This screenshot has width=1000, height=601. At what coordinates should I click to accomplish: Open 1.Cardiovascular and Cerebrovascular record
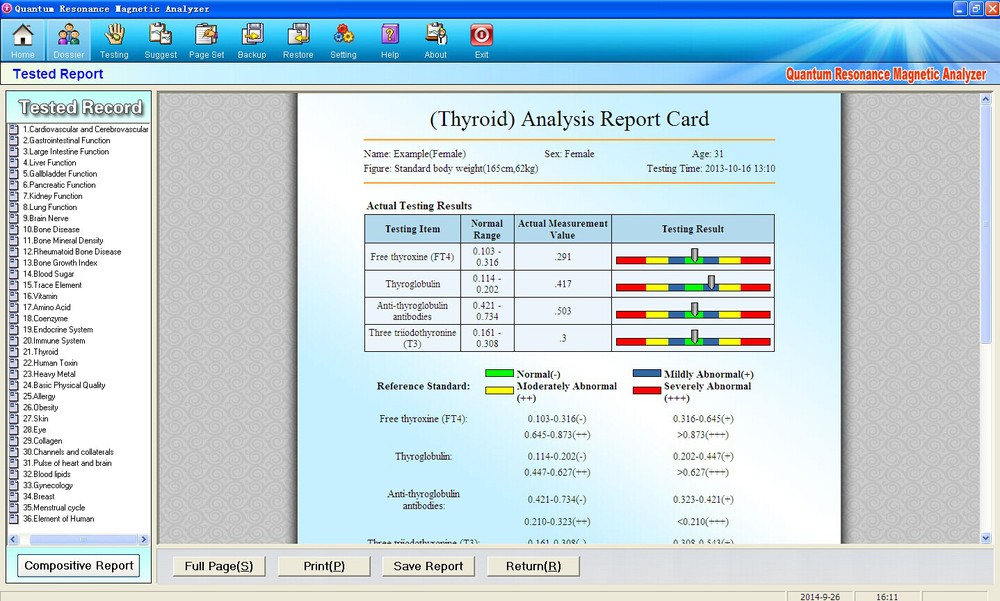pos(85,129)
